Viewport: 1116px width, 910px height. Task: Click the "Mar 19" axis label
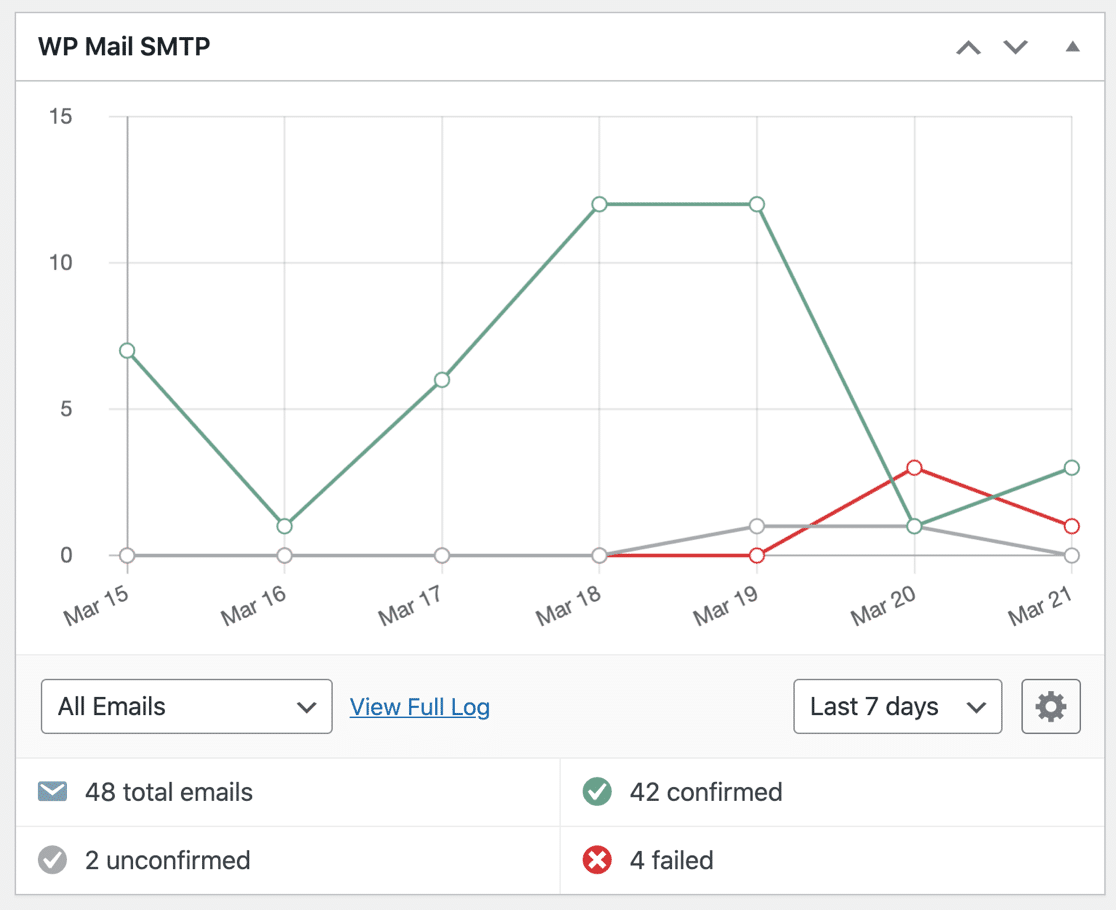click(x=725, y=605)
